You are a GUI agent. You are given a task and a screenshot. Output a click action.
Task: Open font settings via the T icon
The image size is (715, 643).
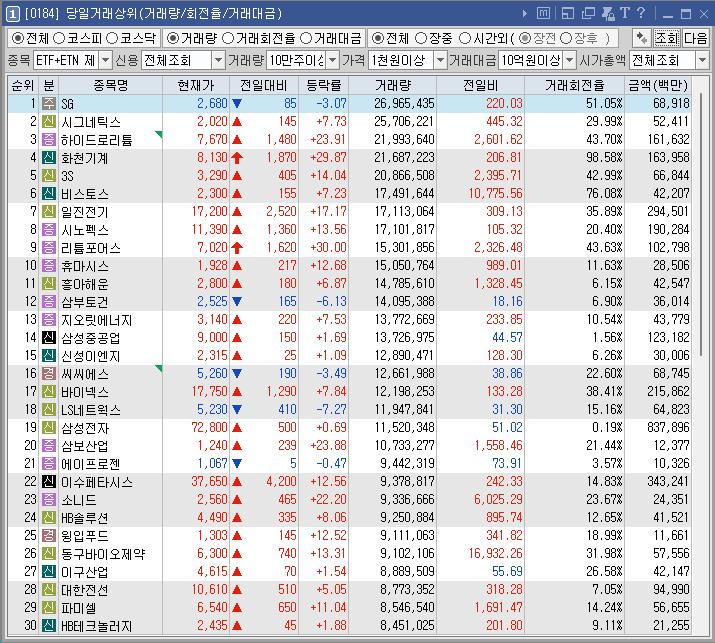(625, 13)
